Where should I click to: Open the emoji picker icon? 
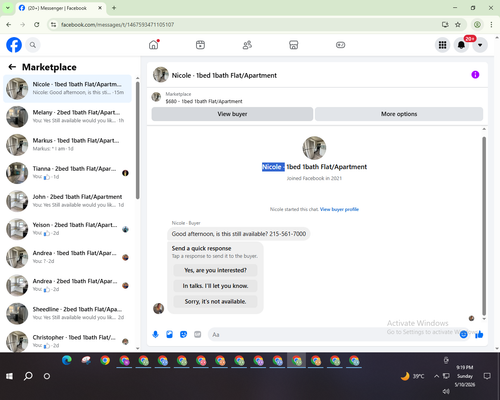pyautogui.click(x=463, y=334)
